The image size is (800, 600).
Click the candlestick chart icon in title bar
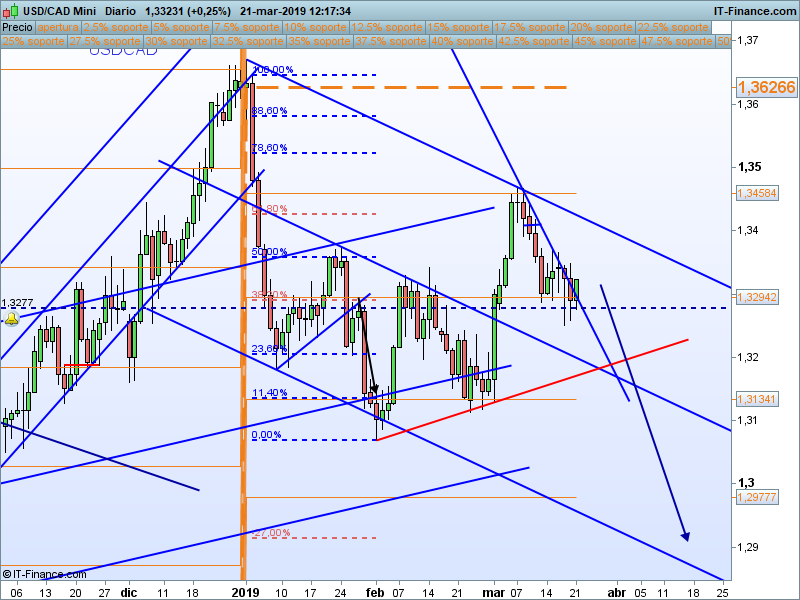click(x=11, y=10)
